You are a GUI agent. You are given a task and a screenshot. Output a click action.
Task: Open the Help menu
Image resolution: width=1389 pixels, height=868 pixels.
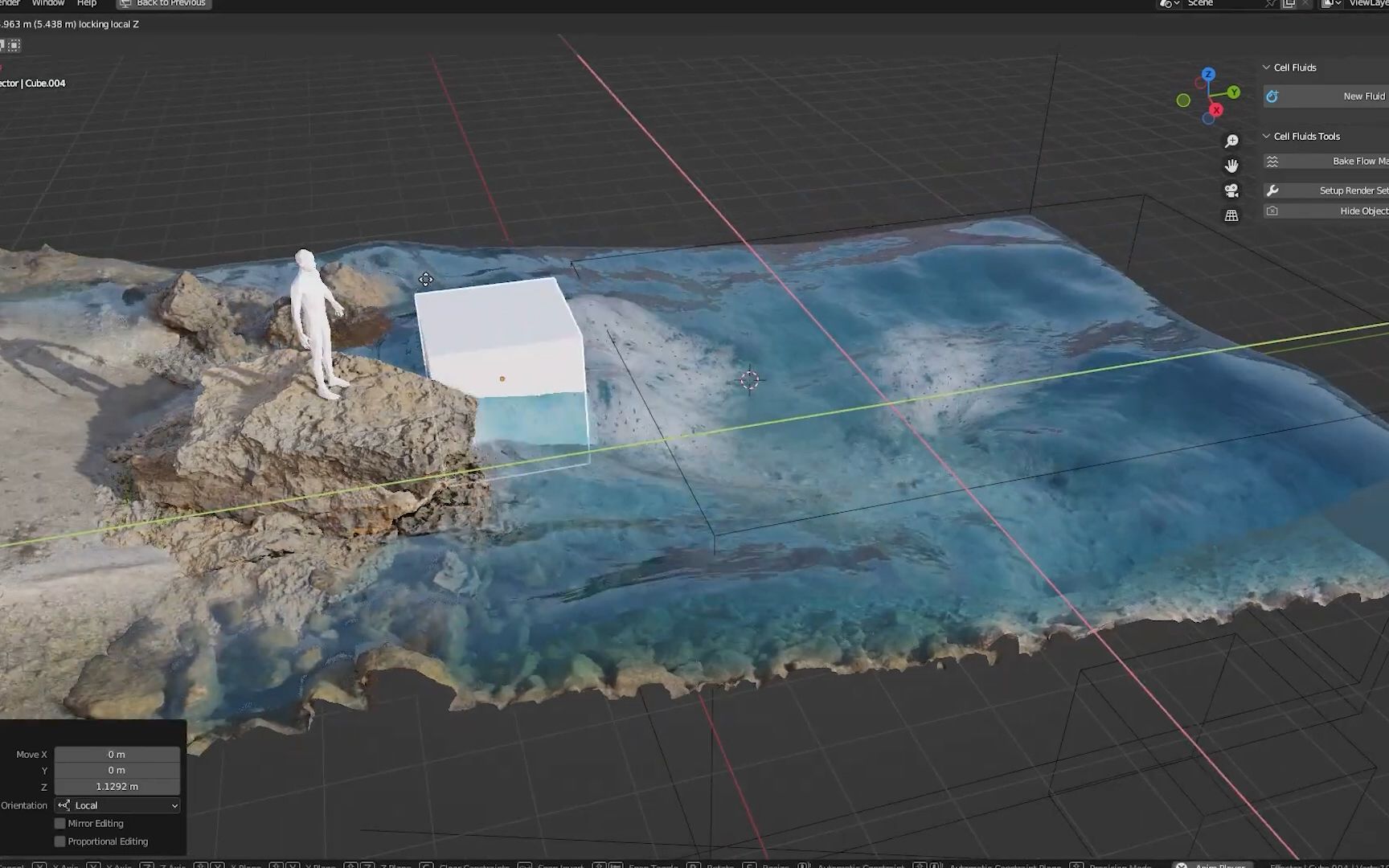[87, 3]
